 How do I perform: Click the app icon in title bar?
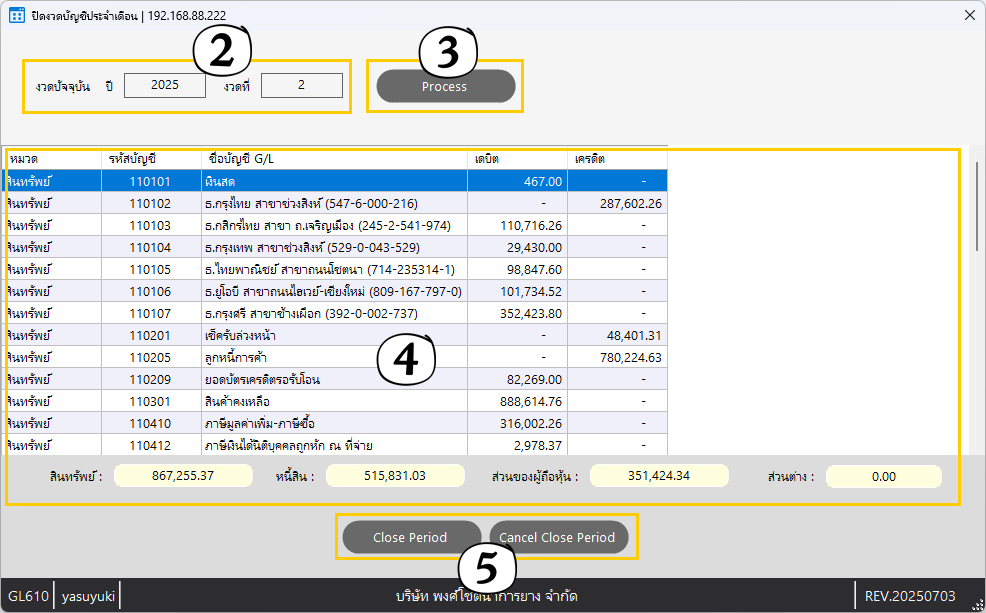click(17, 15)
